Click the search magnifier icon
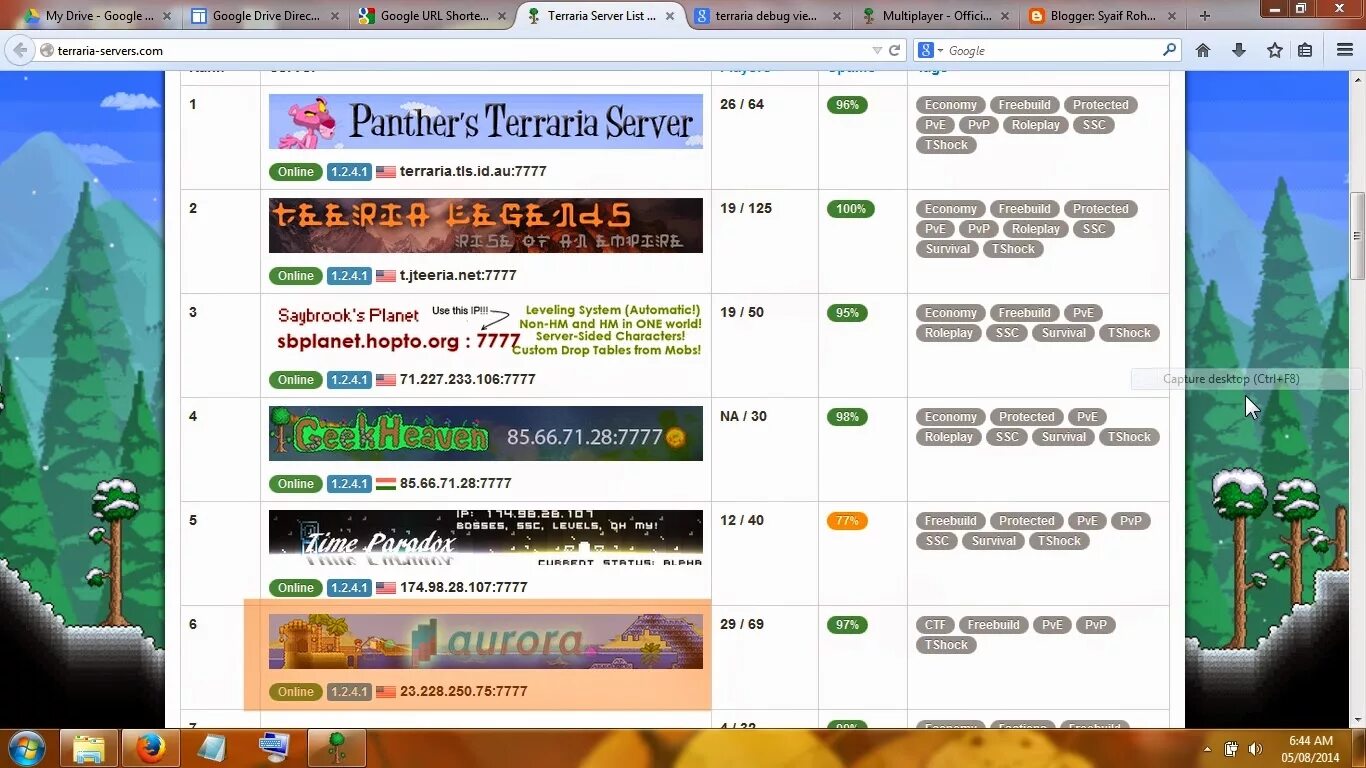The height and width of the screenshot is (768, 1366). tap(1169, 50)
